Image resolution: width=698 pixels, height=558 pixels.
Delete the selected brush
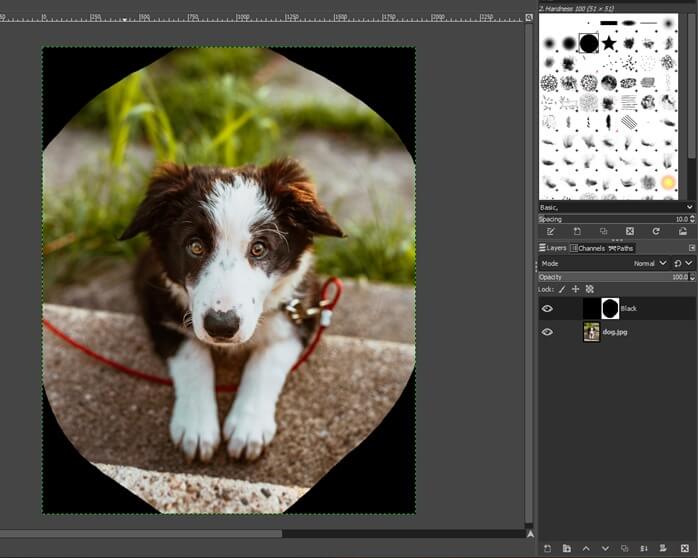pyautogui.click(x=629, y=231)
